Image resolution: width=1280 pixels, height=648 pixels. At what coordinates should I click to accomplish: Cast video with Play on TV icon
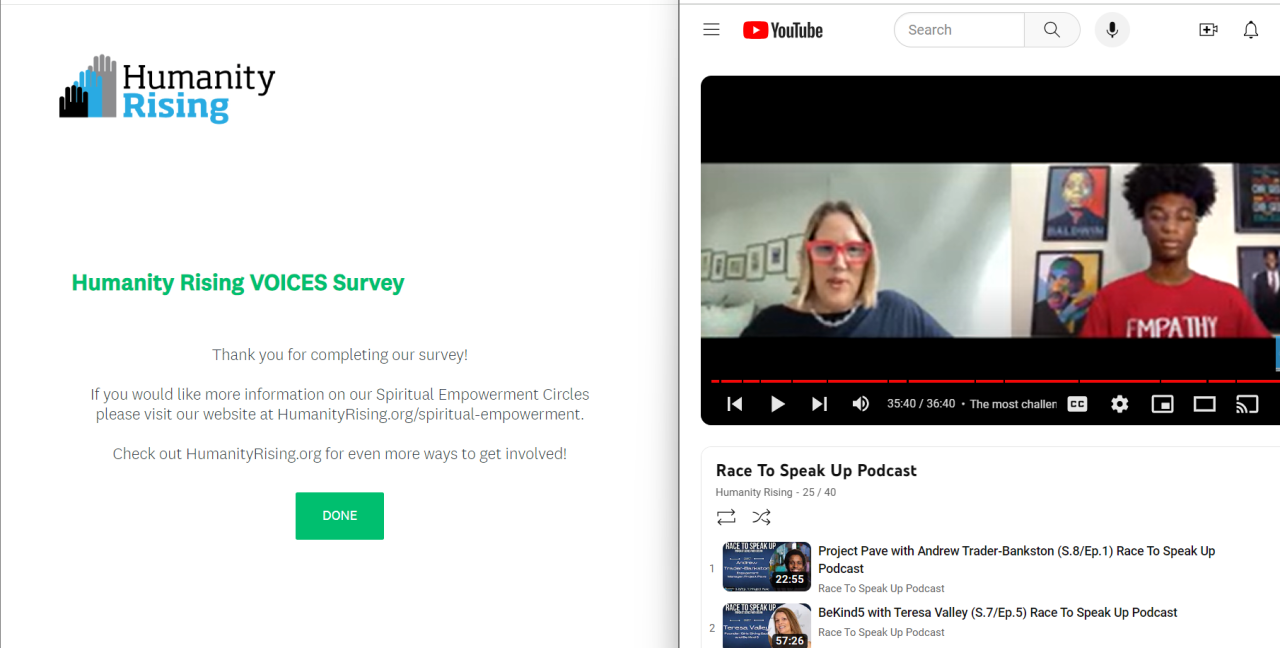(x=1247, y=404)
